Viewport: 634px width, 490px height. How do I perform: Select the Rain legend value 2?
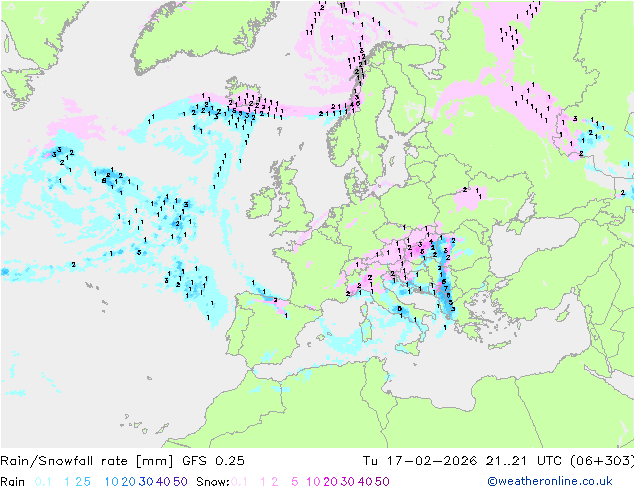pos(79,482)
